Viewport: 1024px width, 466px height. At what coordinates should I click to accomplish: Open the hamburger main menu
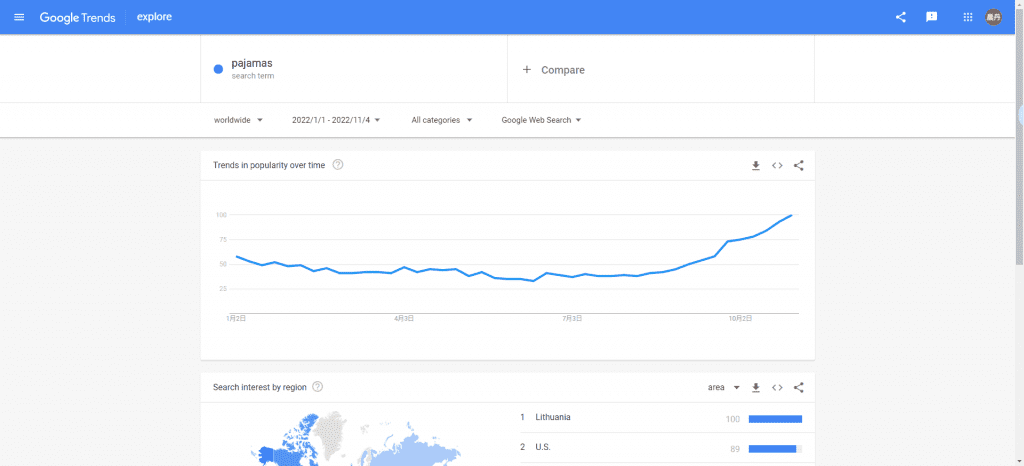click(x=19, y=17)
